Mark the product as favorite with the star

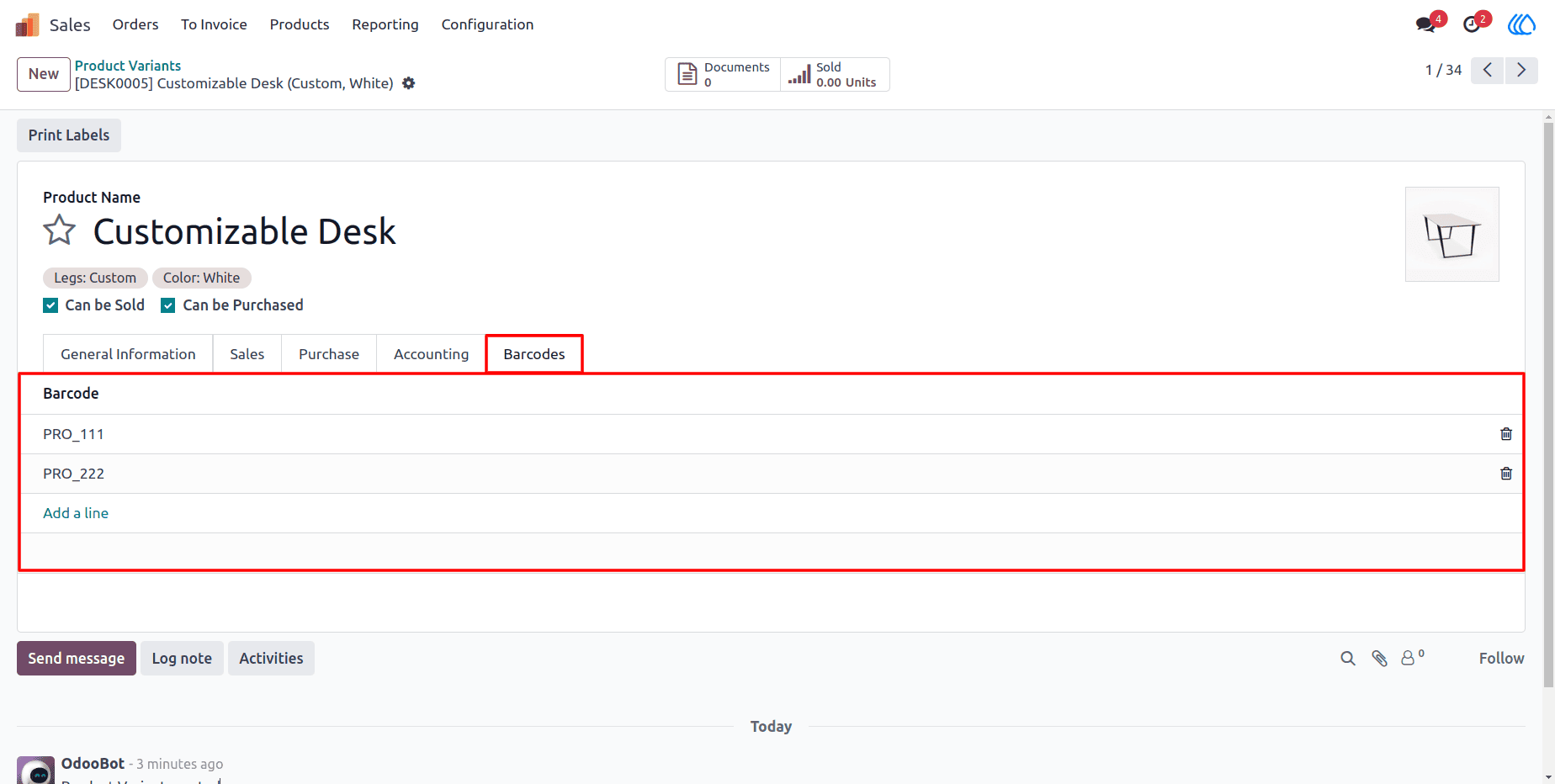pos(60,230)
